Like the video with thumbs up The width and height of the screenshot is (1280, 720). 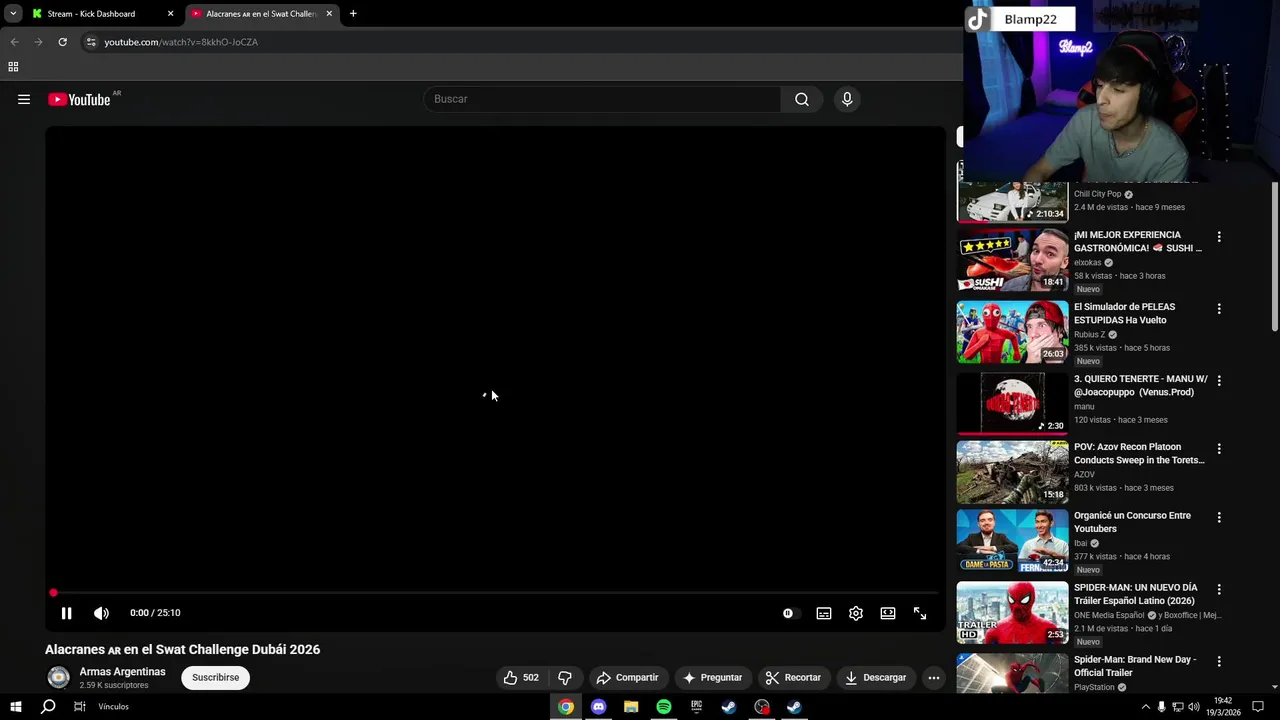pos(521,677)
